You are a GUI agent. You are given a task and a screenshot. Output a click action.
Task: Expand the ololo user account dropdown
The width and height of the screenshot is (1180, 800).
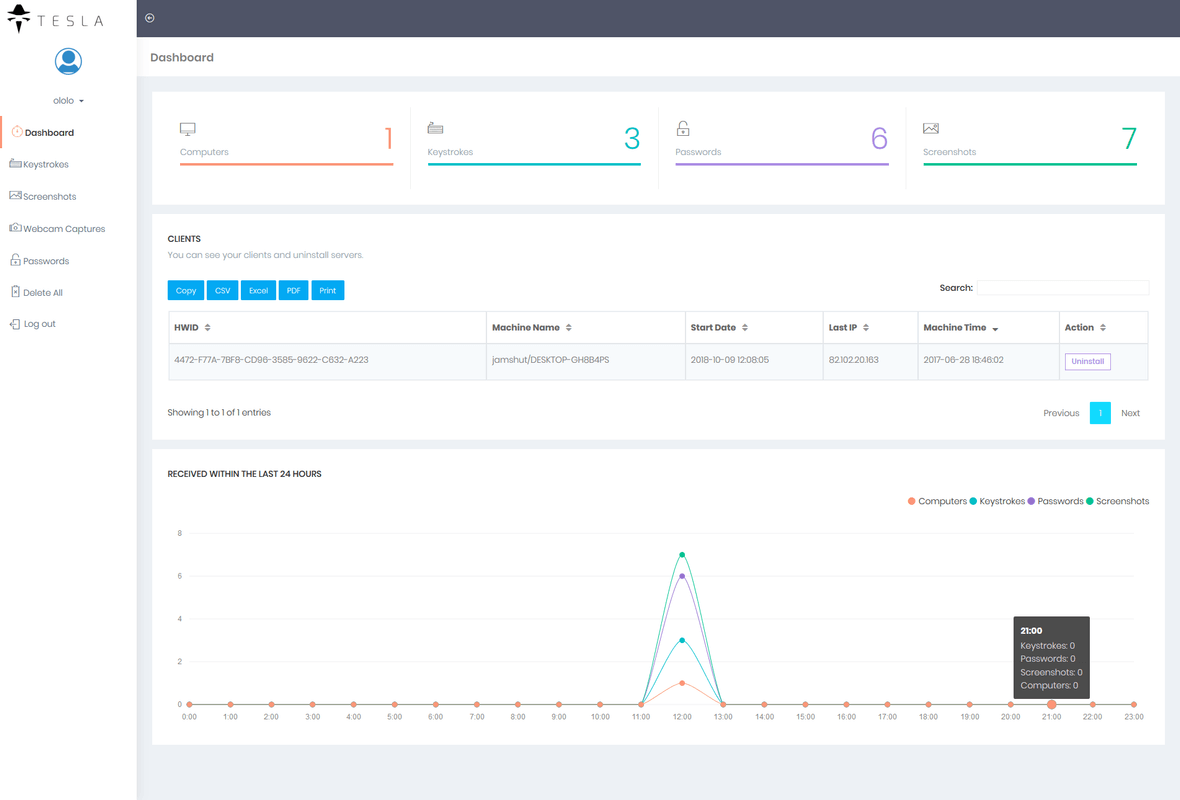point(67,100)
